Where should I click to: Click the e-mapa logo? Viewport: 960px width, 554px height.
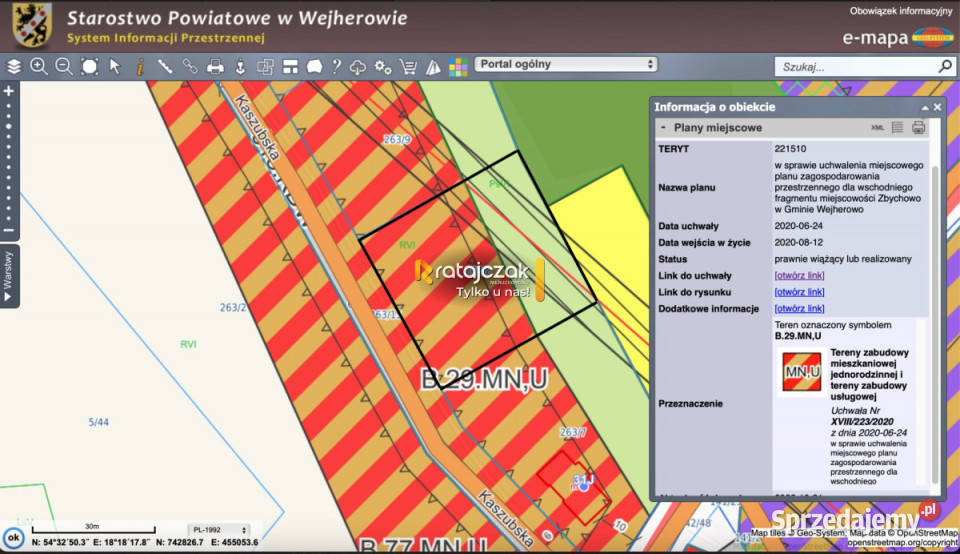(898, 38)
